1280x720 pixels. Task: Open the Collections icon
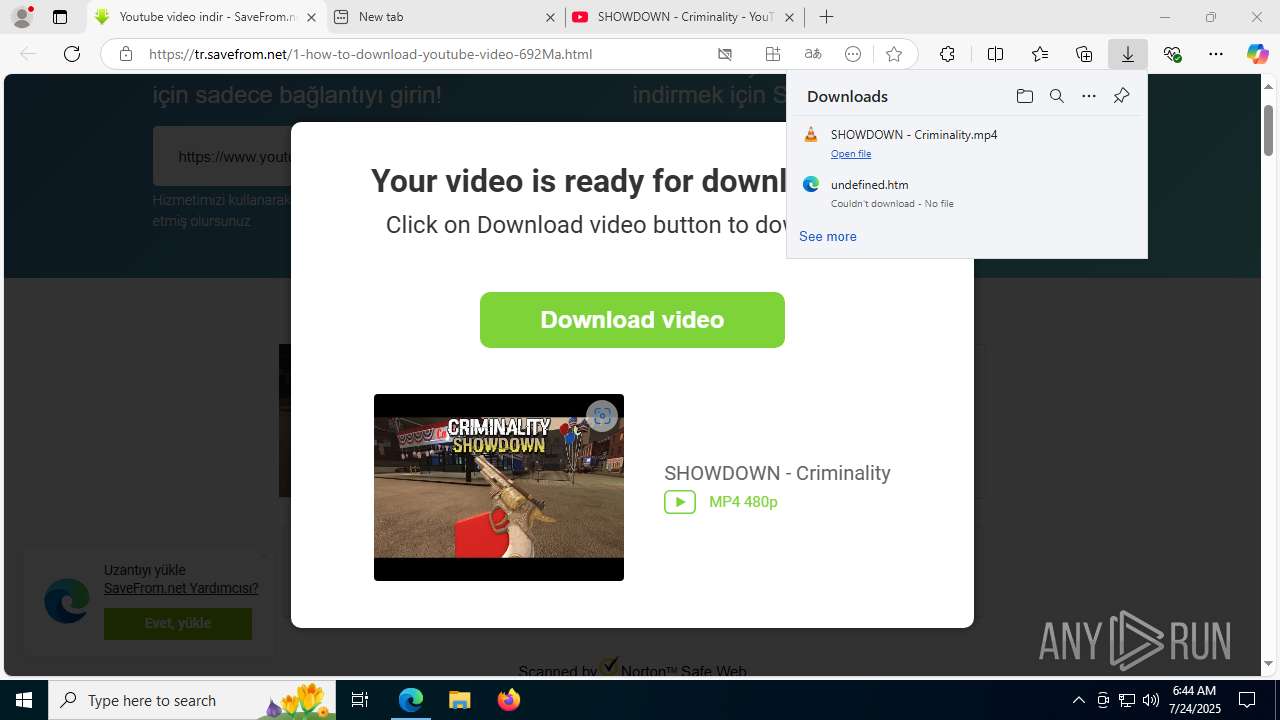[x=1084, y=54]
